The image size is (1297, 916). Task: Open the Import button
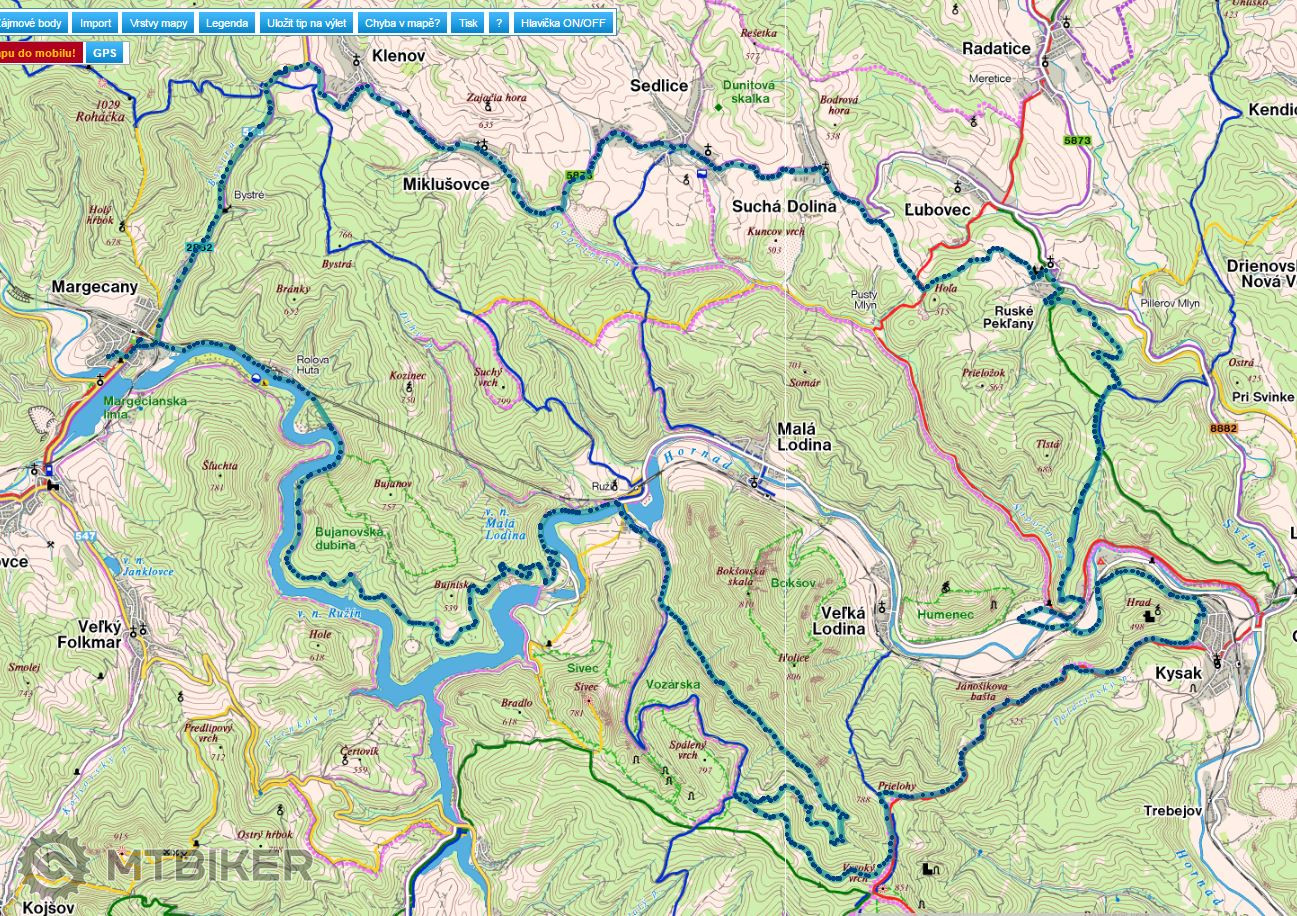[x=96, y=23]
